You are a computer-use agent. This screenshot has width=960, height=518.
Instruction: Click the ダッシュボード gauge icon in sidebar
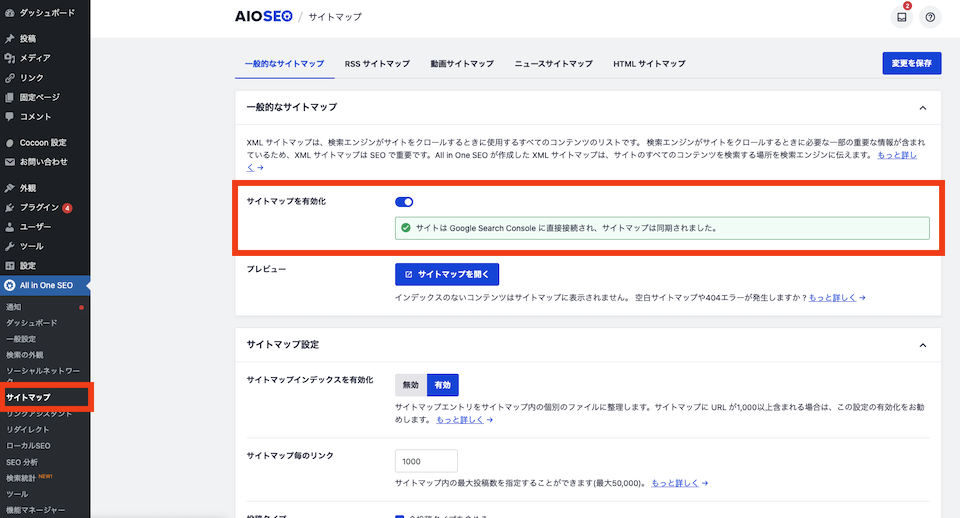(10, 12)
